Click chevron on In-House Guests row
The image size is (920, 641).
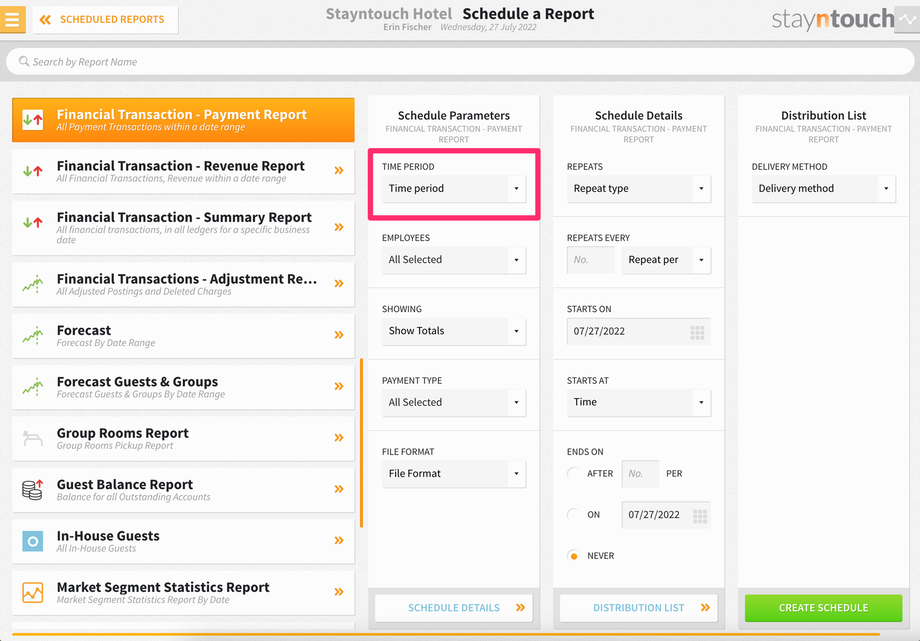(x=339, y=541)
